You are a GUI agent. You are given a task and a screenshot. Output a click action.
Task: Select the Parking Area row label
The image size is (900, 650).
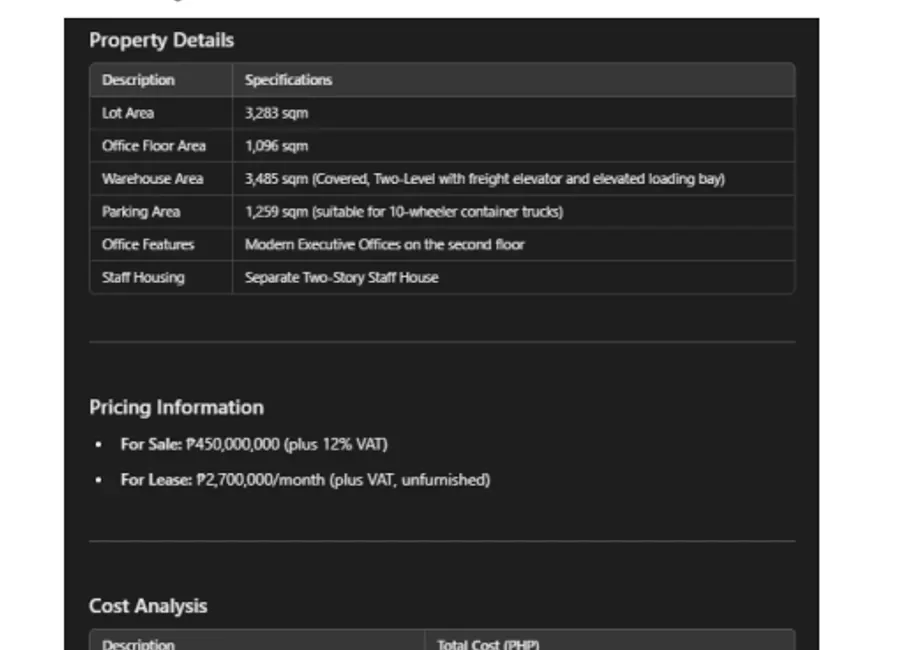pos(141,212)
